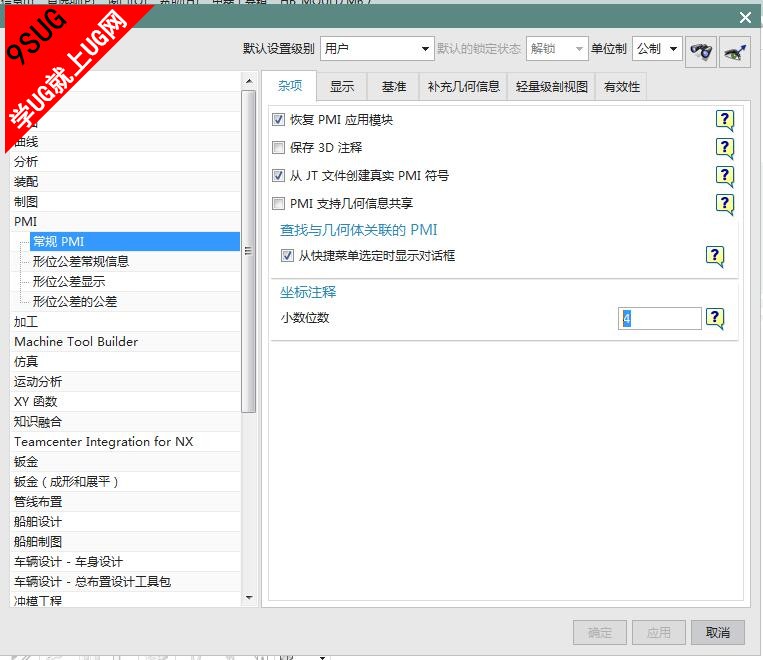The height and width of the screenshot is (660, 763).
Task: Select 形位公差的公差 tree item
Action: 135,302
